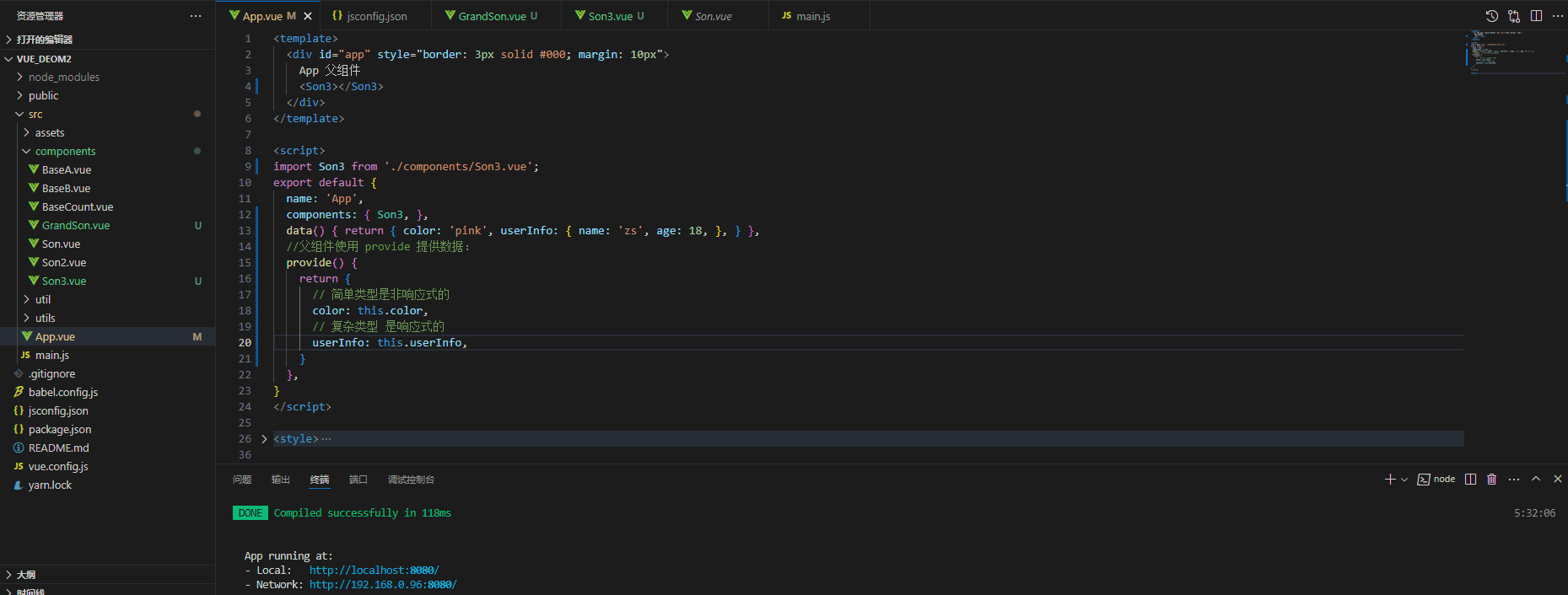
Task: Open yarn.lock file
Action: tap(107, 485)
